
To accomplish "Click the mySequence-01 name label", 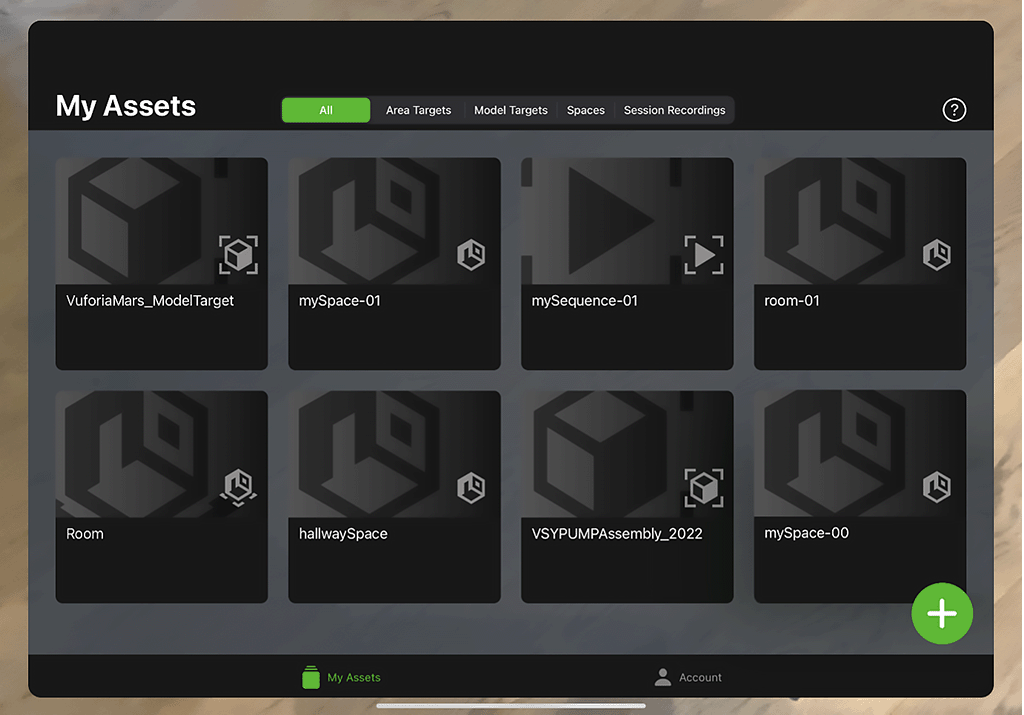I will pos(584,301).
